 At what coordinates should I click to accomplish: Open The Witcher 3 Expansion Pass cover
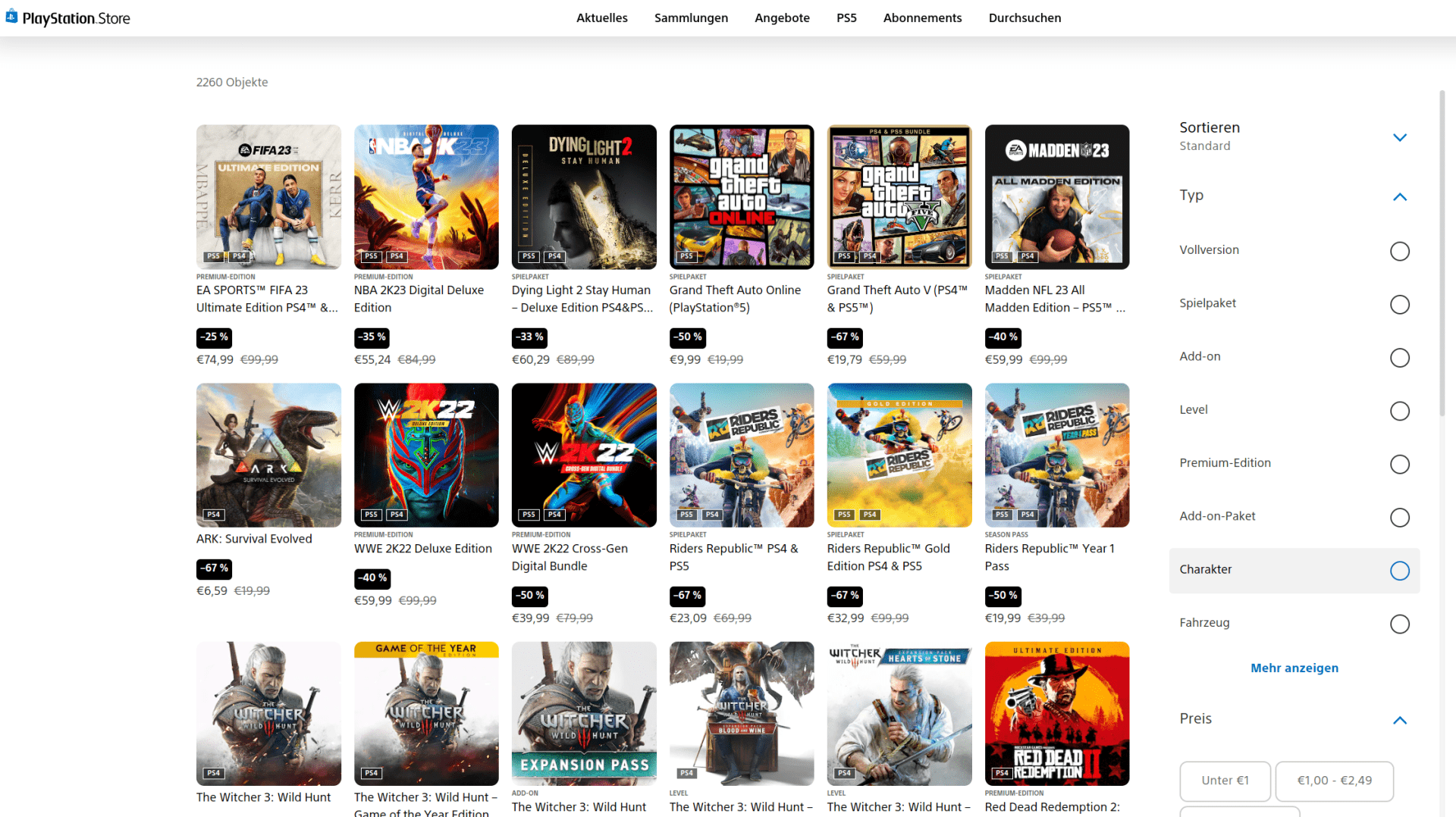(584, 714)
